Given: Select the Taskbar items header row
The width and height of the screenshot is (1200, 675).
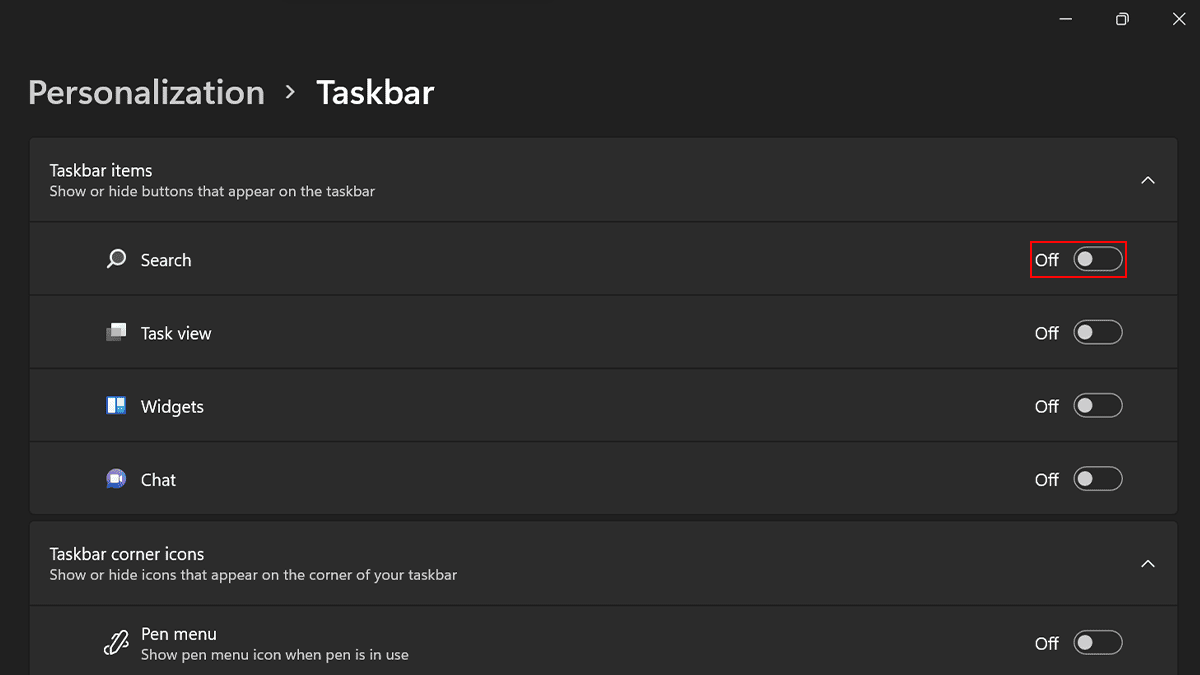Looking at the screenshot, I should 600,180.
